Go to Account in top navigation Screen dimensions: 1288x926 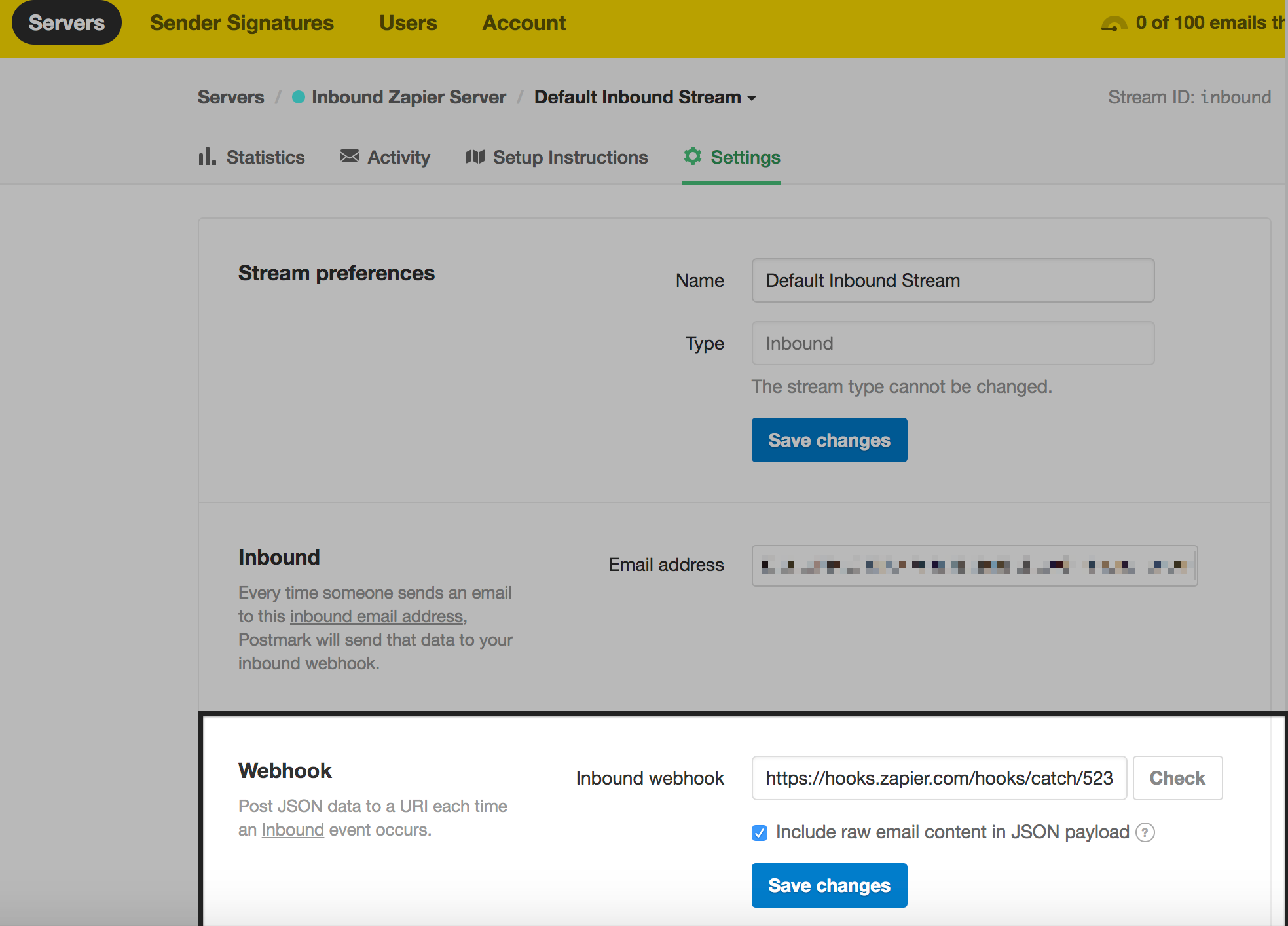tap(524, 23)
